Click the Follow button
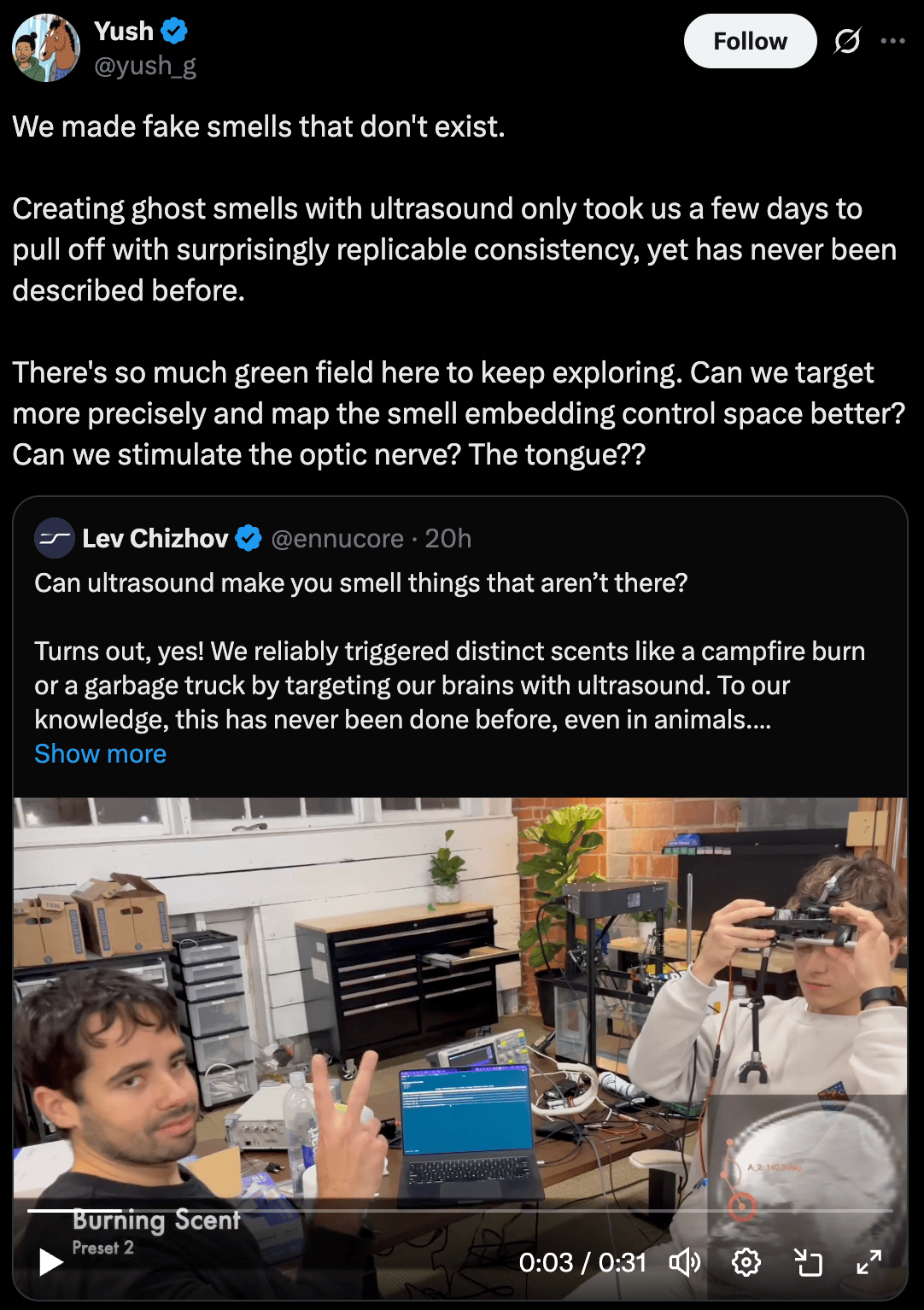Screen dimensions: 924x1310 (750, 41)
